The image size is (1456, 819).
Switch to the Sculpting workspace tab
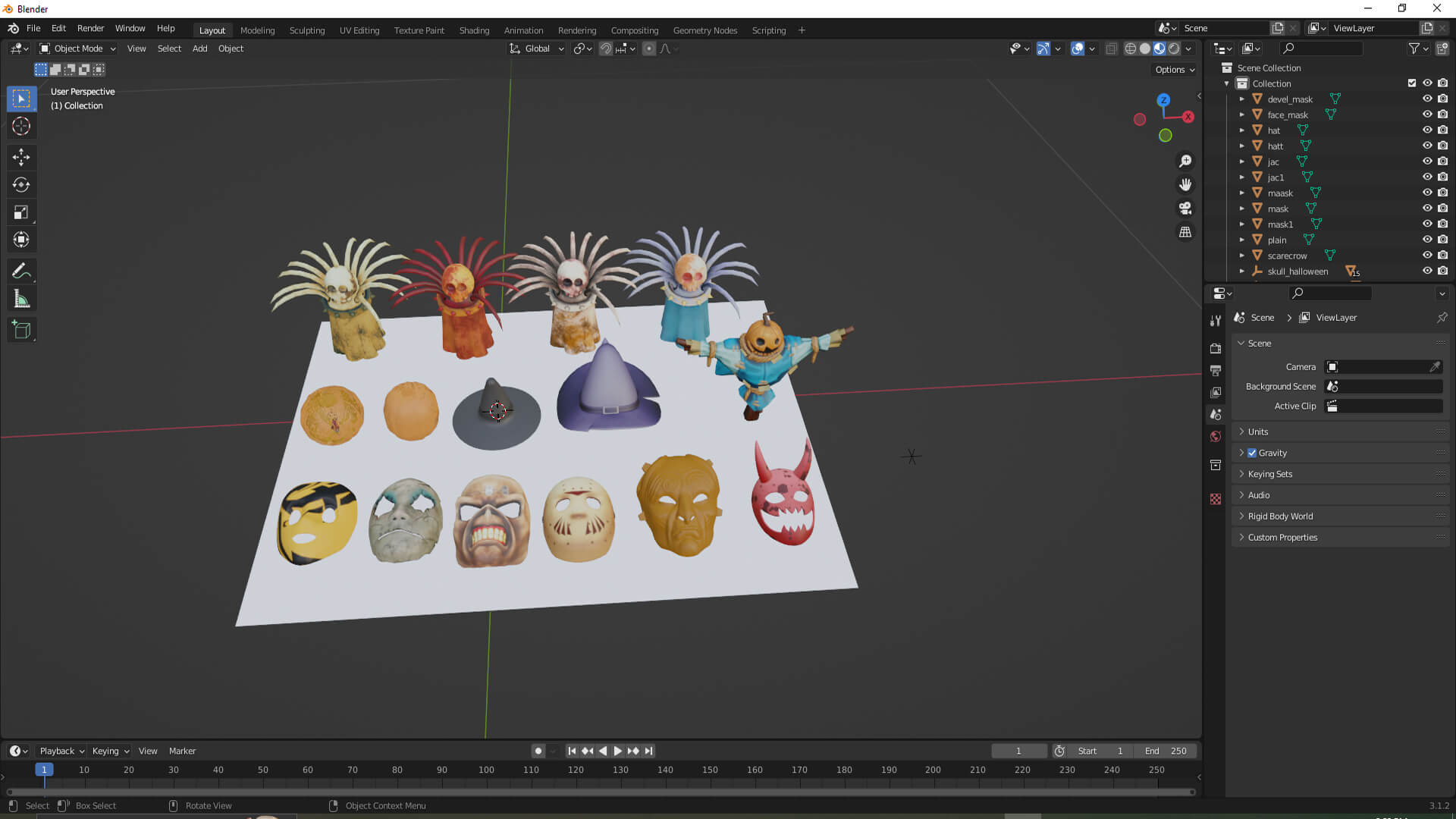tap(307, 30)
